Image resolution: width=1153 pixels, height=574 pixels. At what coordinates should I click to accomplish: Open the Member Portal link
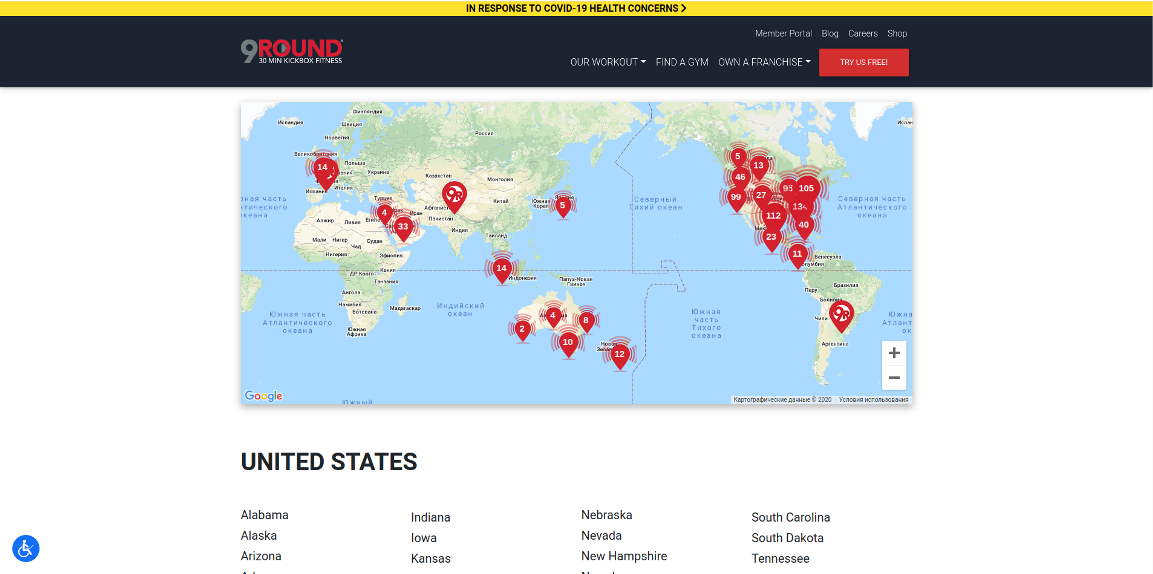784,34
